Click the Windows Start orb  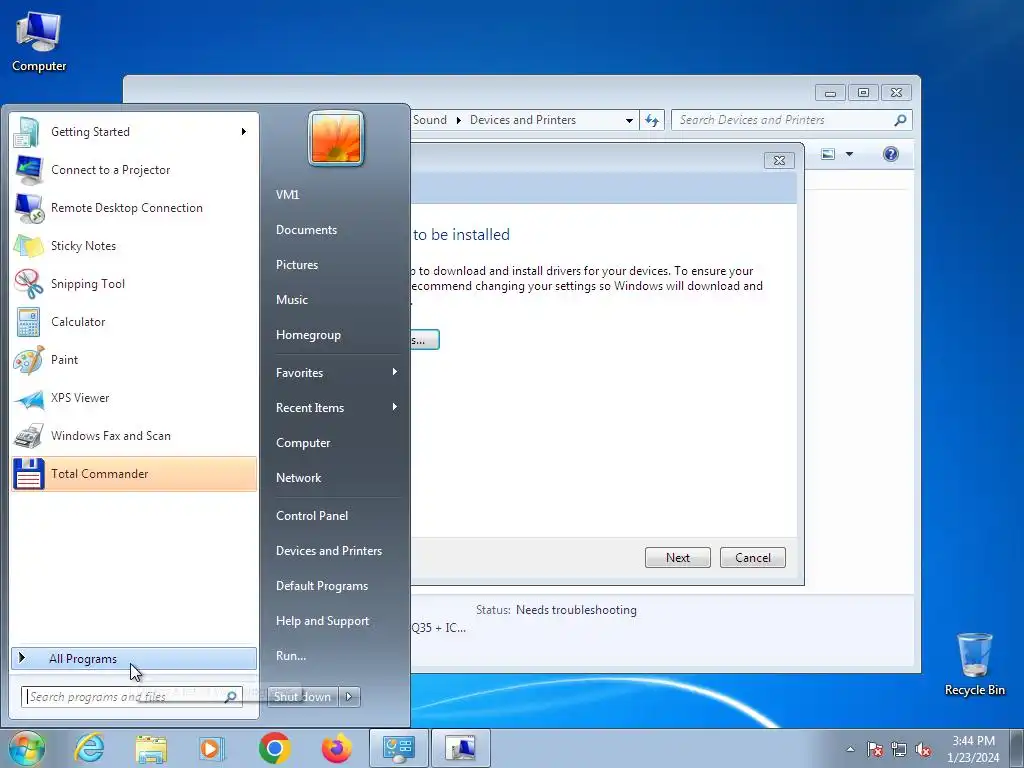click(x=26, y=748)
